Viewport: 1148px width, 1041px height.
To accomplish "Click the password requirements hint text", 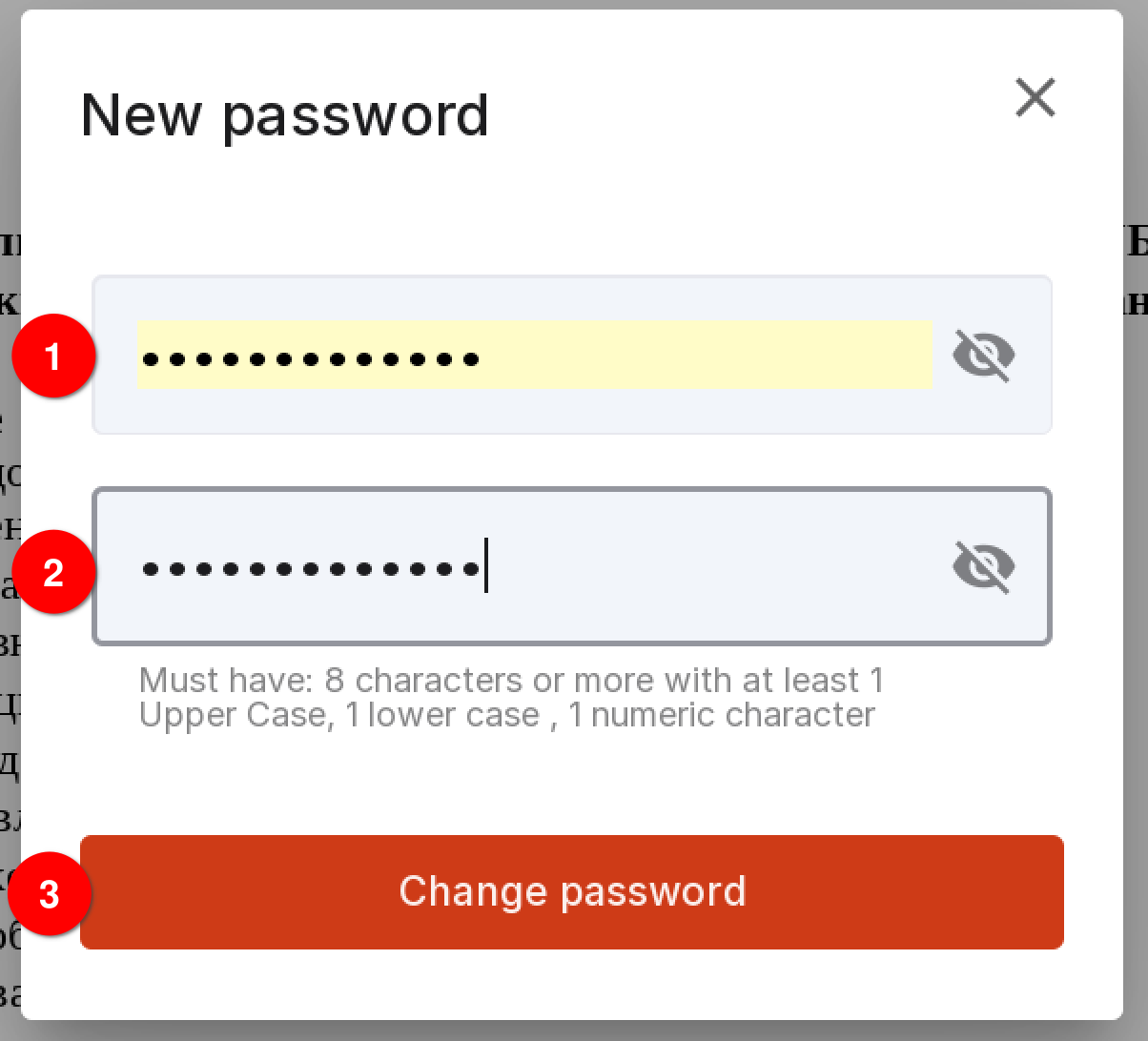I will 512,698.
